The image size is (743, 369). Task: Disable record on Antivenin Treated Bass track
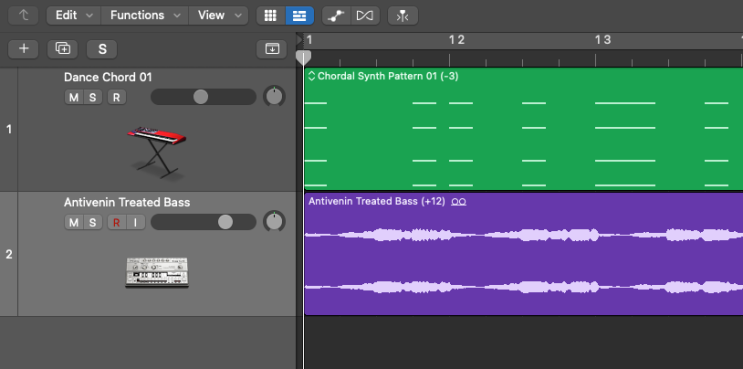coord(117,222)
